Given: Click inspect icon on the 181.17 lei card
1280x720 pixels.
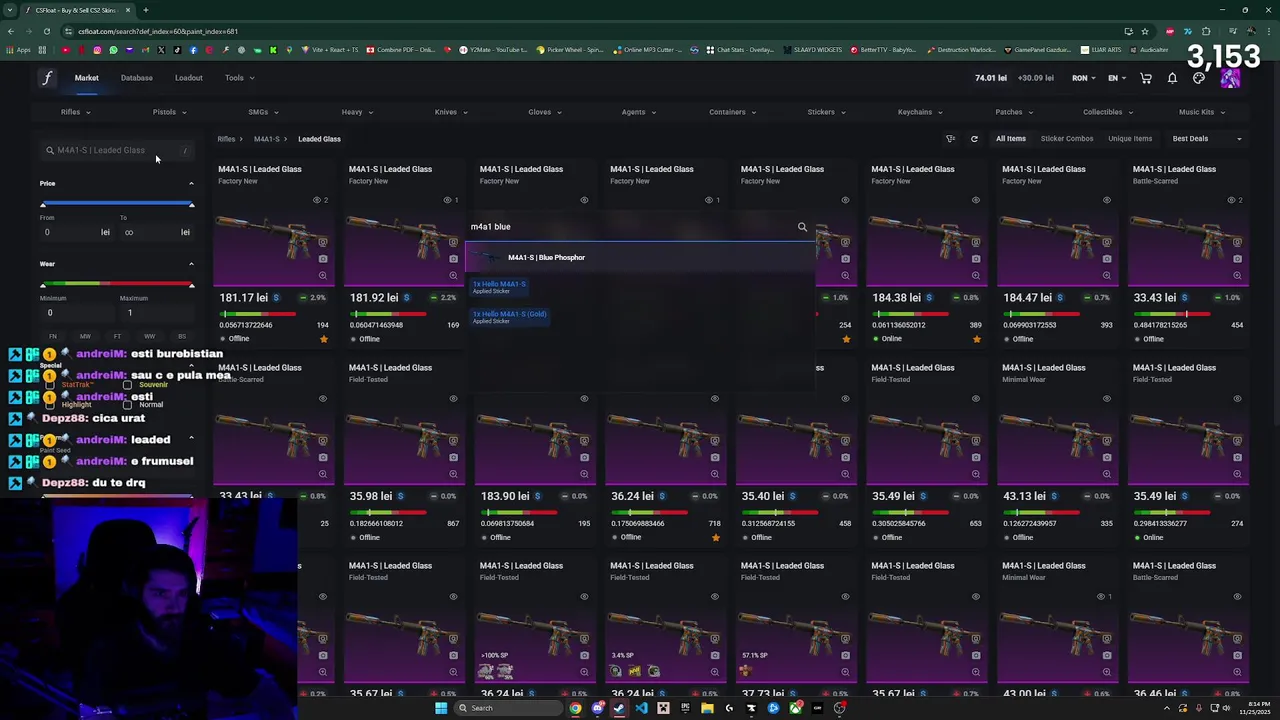Looking at the screenshot, I should pyautogui.click(x=323, y=243).
